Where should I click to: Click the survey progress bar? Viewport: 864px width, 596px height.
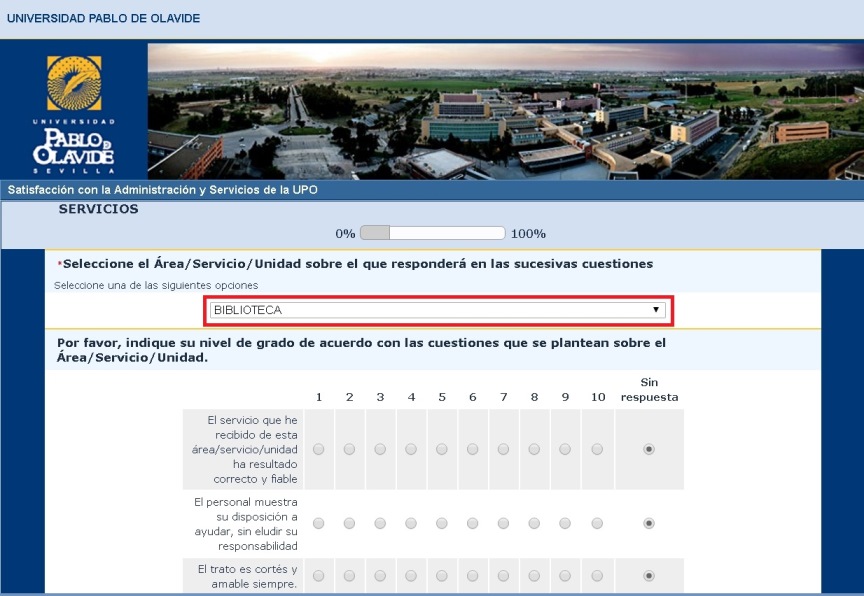pyautogui.click(x=433, y=233)
